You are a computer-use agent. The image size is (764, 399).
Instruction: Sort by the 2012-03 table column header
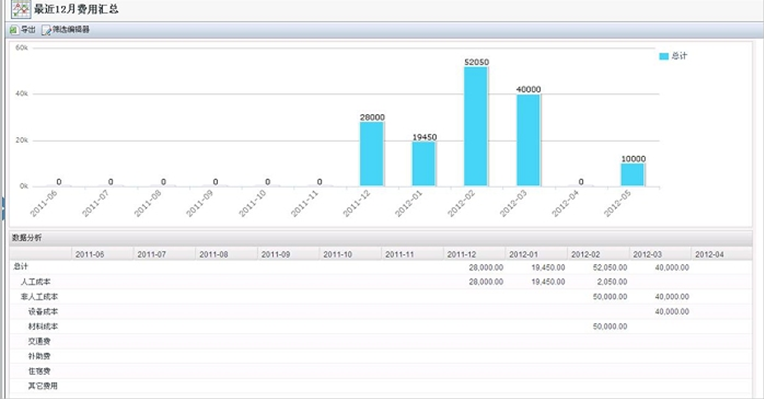[660, 254]
